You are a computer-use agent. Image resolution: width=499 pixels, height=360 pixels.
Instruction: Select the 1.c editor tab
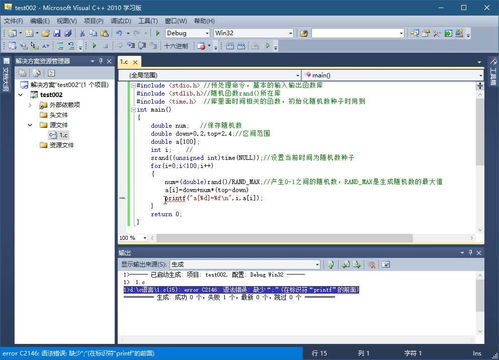[125, 62]
